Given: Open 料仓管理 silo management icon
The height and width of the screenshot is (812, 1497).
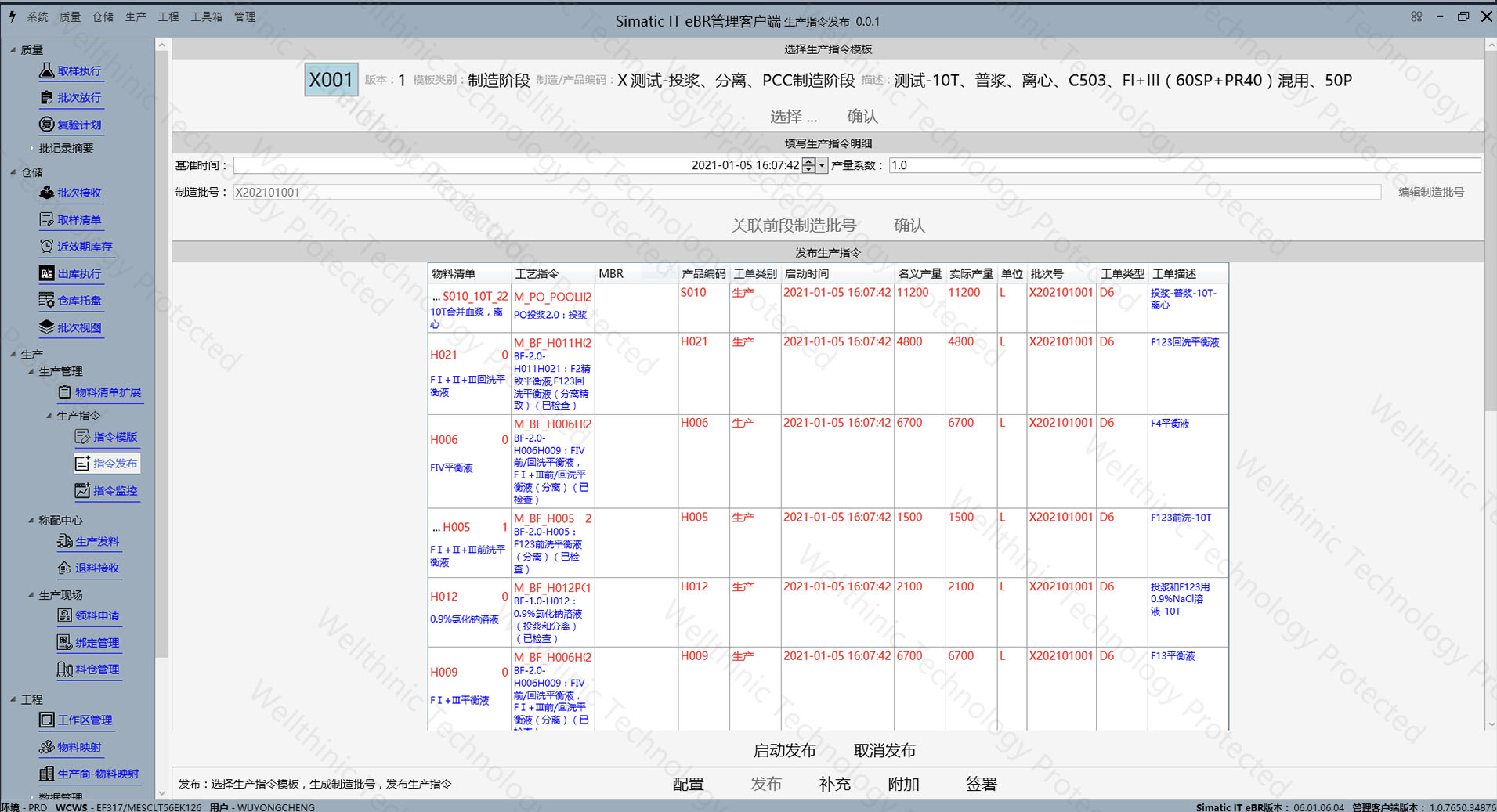Looking at the screenshot, I should 65,669.
